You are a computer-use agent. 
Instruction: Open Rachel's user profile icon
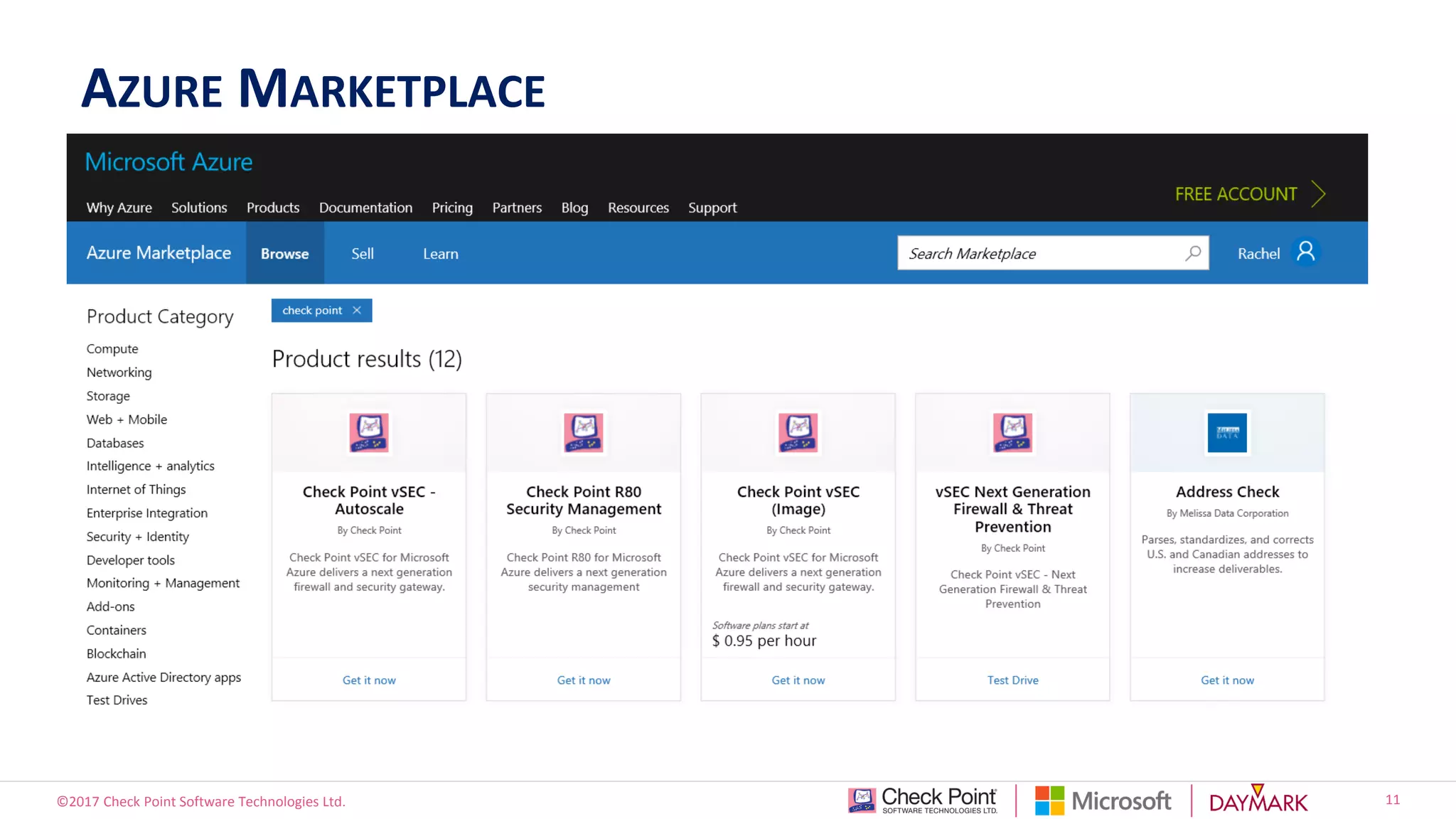point(1305,252)
